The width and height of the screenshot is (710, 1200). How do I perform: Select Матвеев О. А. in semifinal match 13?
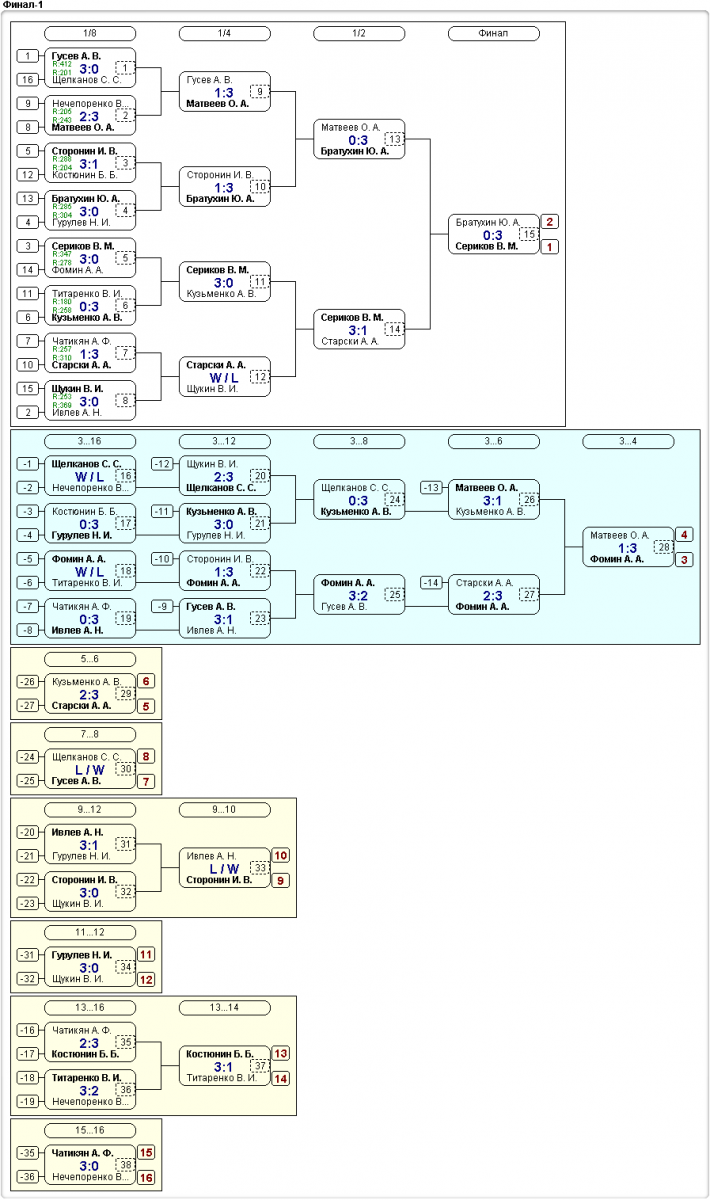pyautogui.click(x=350, y=128)
